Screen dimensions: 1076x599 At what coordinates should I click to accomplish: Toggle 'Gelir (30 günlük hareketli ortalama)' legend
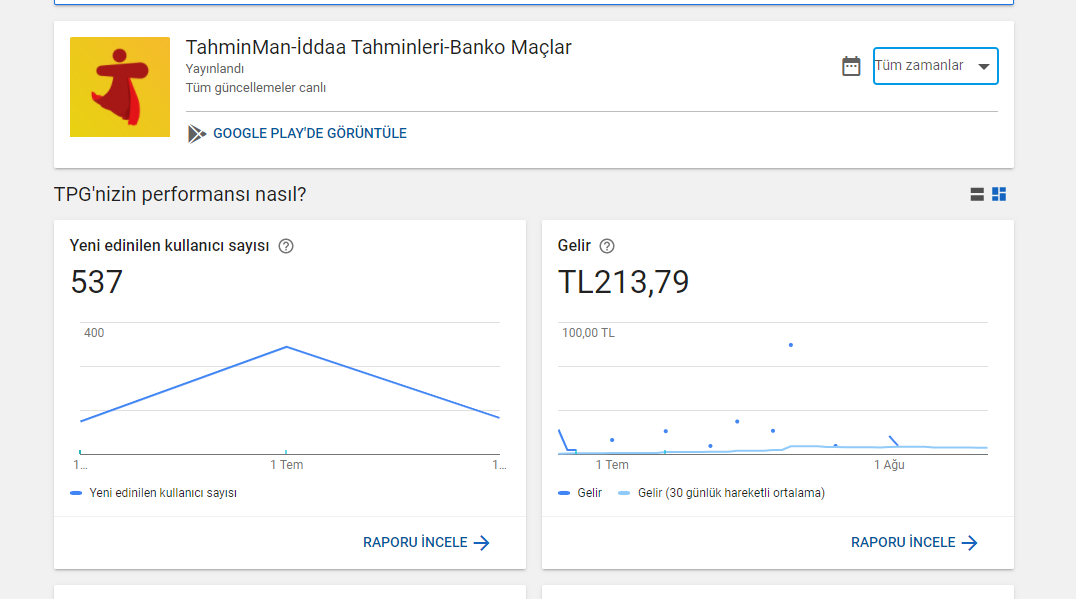click(x=721, y=493)
